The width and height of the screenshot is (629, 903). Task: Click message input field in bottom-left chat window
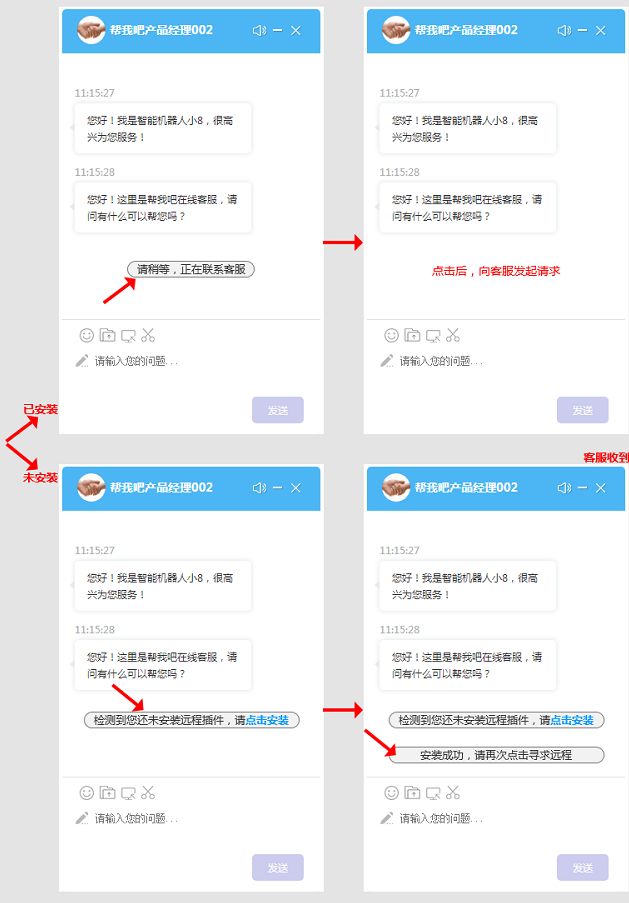(x=191, y=818)
